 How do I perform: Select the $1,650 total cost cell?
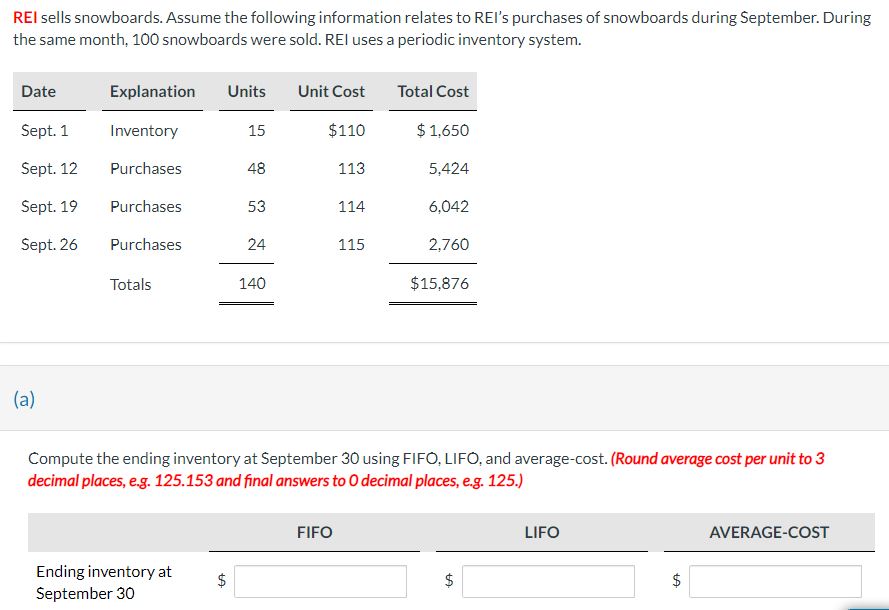click(x=443, y=130)
